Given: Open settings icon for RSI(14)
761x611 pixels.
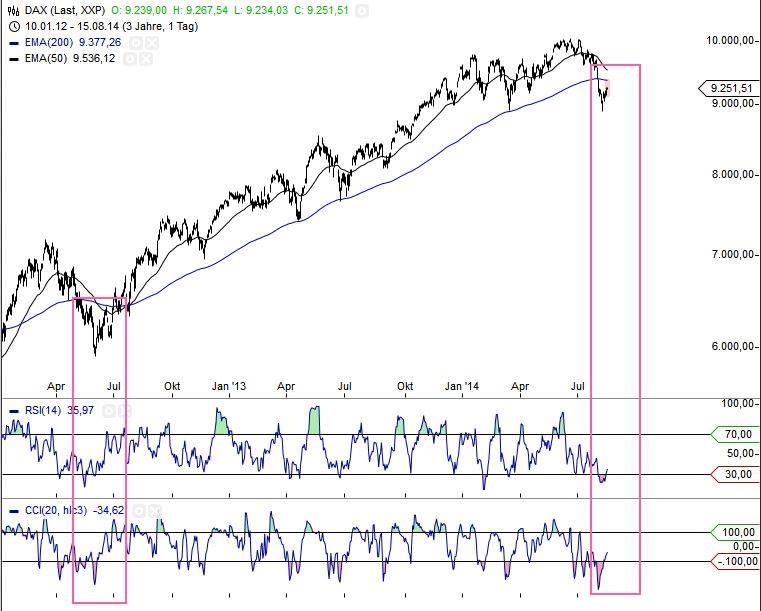Looking at the screenshot, I should point(109,411).
